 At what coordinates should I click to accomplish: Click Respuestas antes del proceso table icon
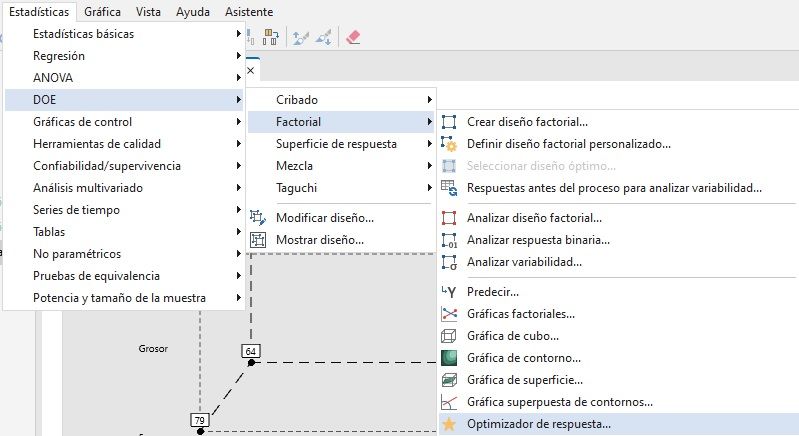(x=449, y=188)
